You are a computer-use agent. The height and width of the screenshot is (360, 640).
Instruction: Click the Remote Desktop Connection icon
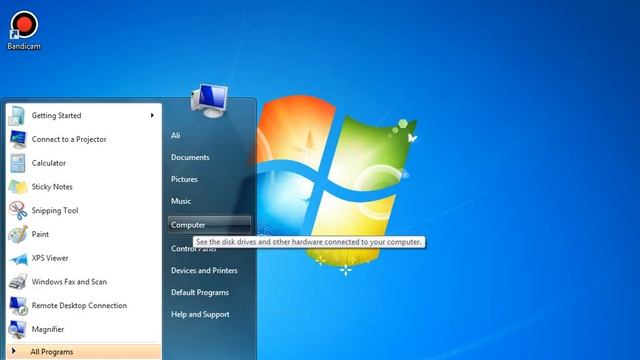[18, 306]
